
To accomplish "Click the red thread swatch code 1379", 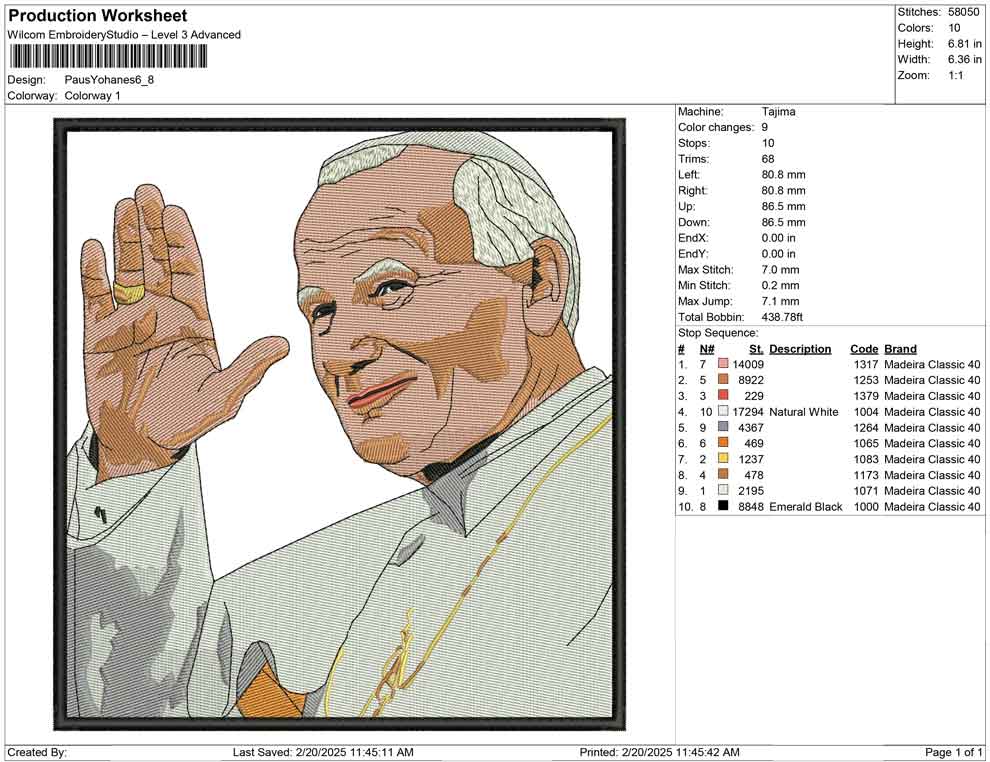I will click(x=723, y=396).
